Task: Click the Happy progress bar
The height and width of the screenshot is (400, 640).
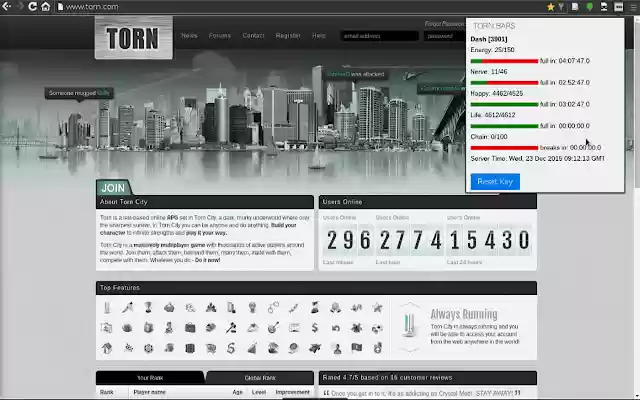Action: 504,104
